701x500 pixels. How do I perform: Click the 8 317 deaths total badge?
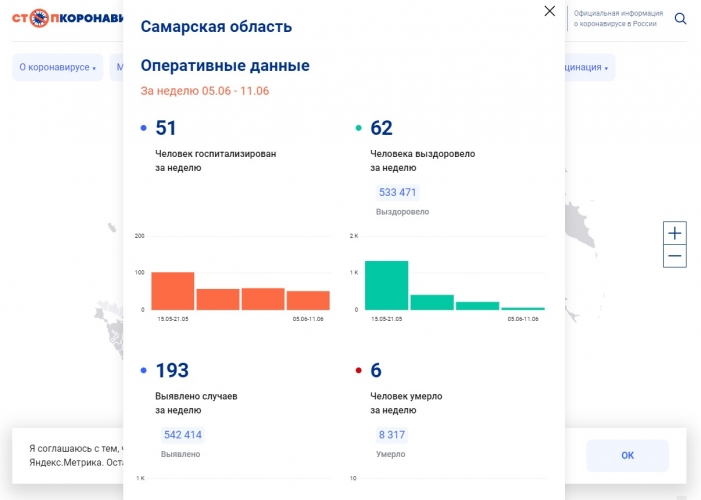click(x=391, y=435)
